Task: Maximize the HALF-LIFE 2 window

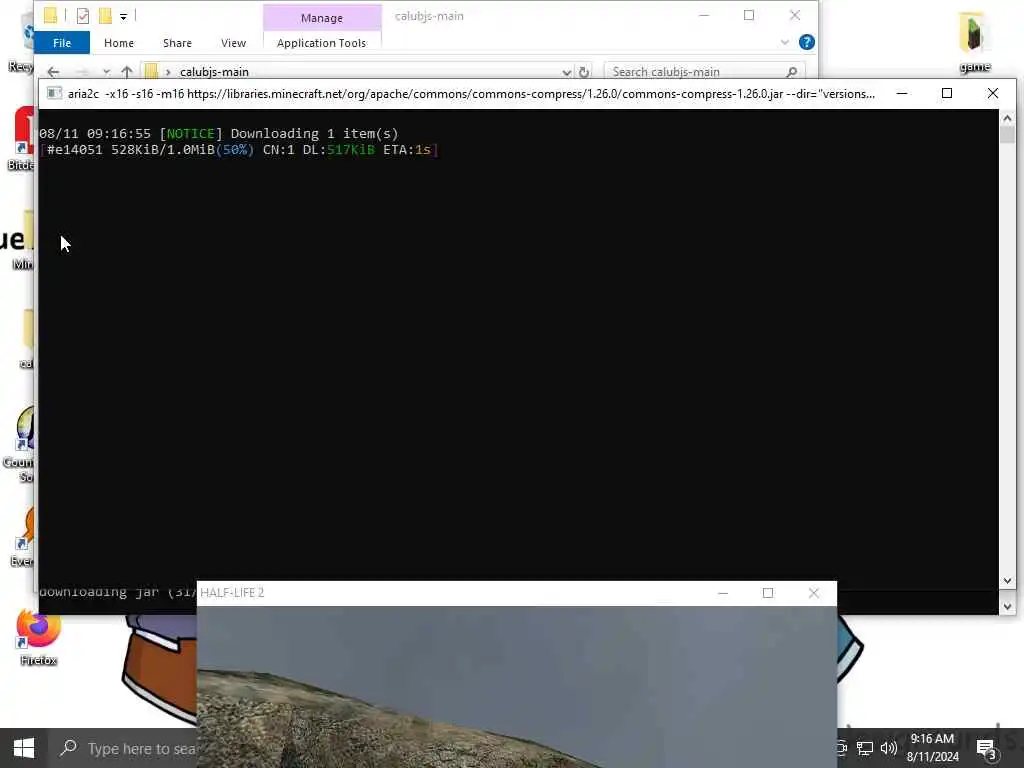Action: [768, 593]
